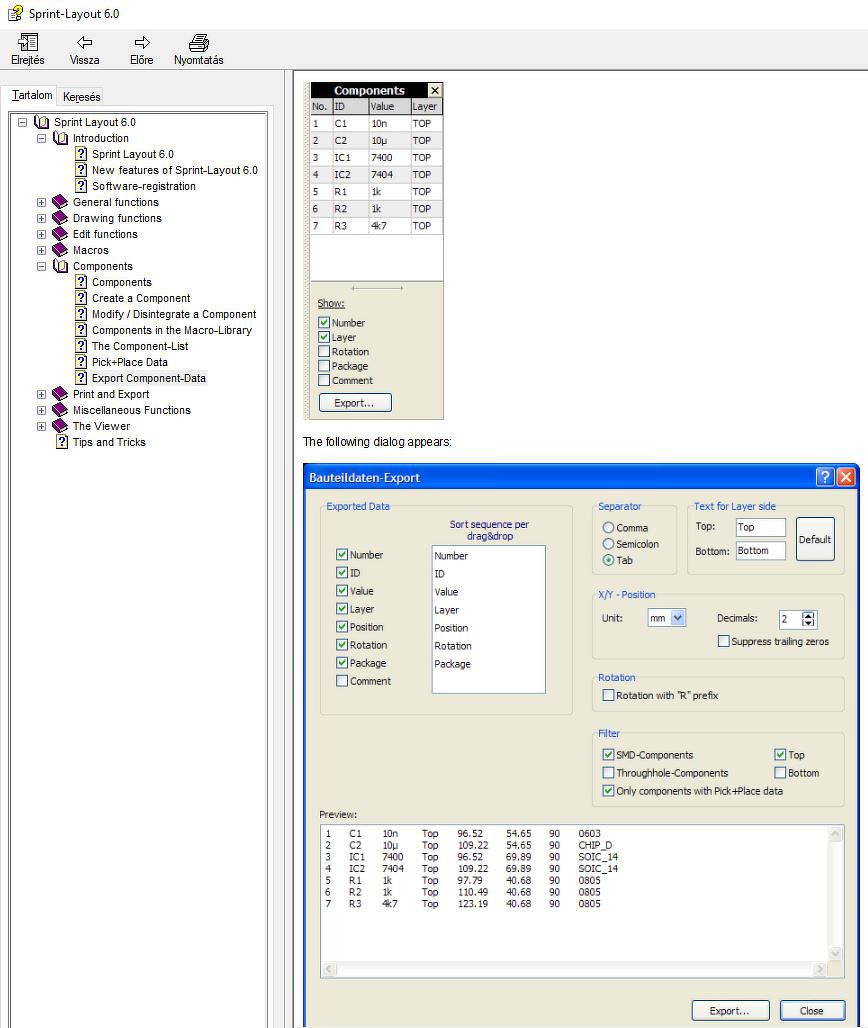Viewport: 868px width, 1028px height.
Task: Open The Component-List topic
Action: [x=140, y=346]
